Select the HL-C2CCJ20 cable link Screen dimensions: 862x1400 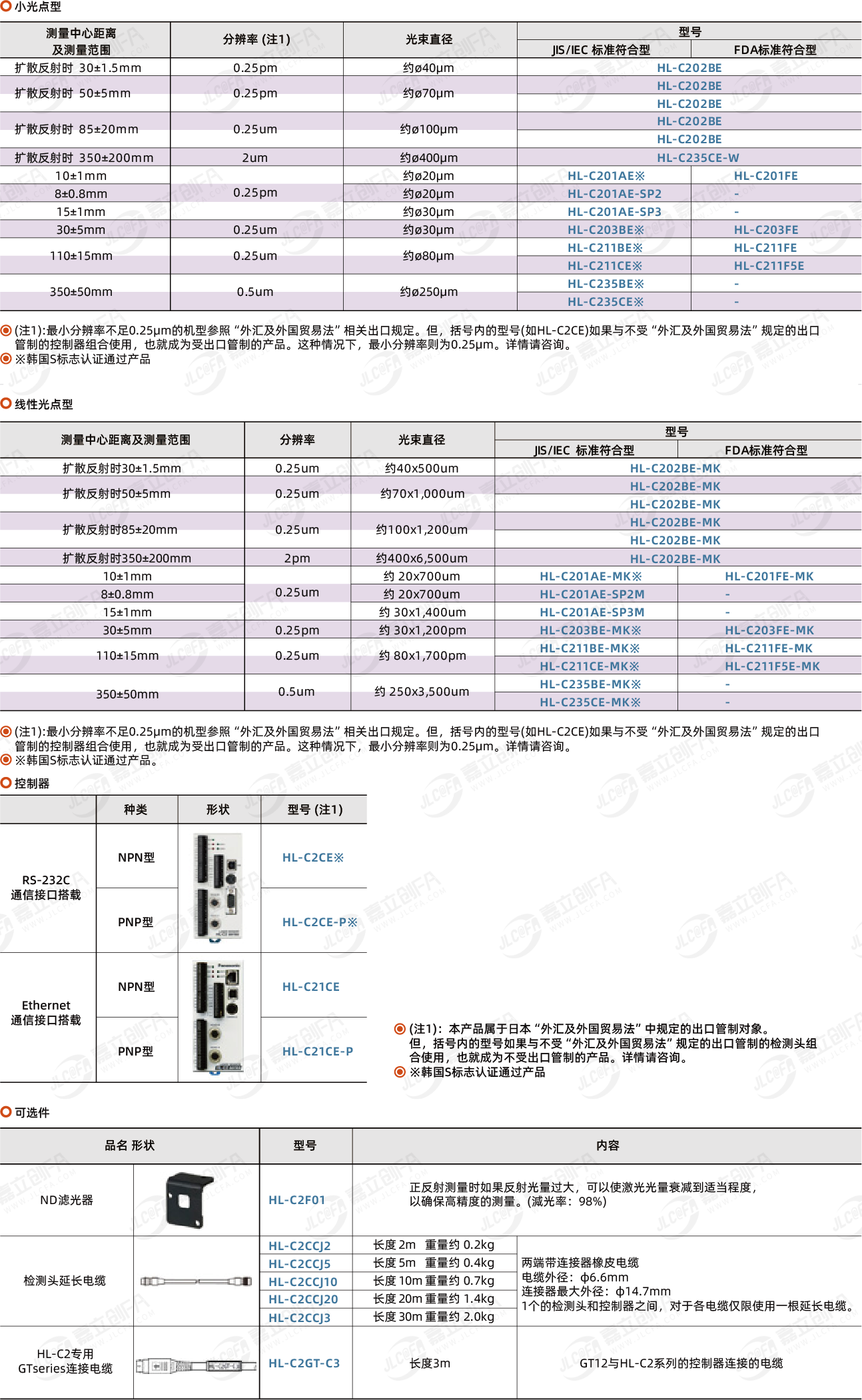pos(303,1299)
